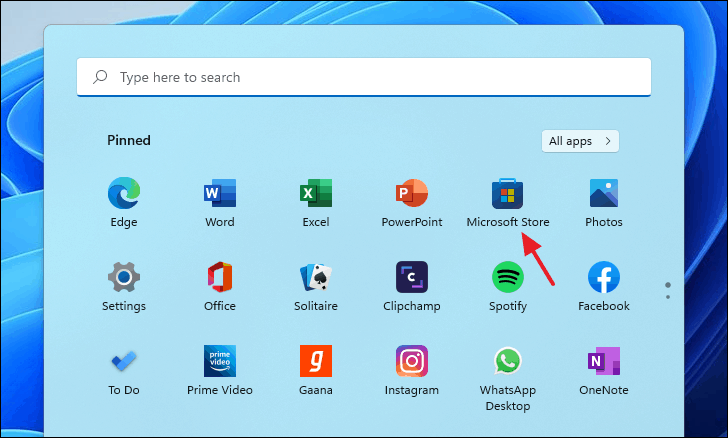Click the magnifier icon in the search box
The width and height of the screenshot is (728, 438).
(100, 77)
